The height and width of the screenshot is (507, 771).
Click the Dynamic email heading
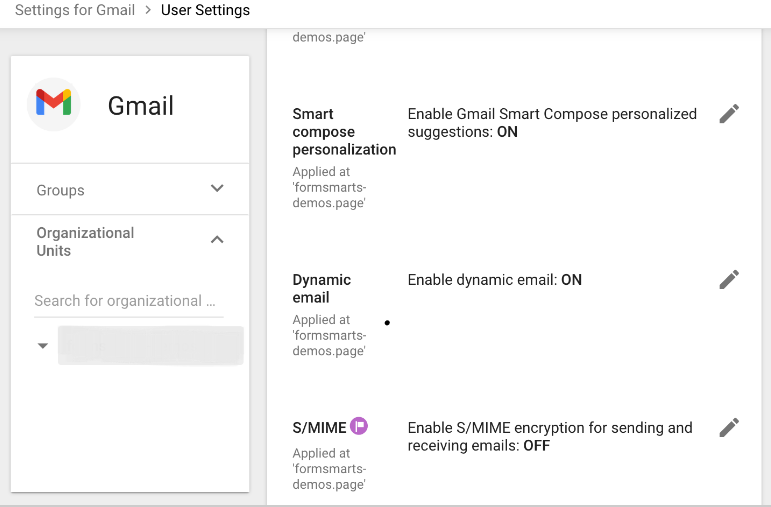pyautogui.click(x=322, y=289)
